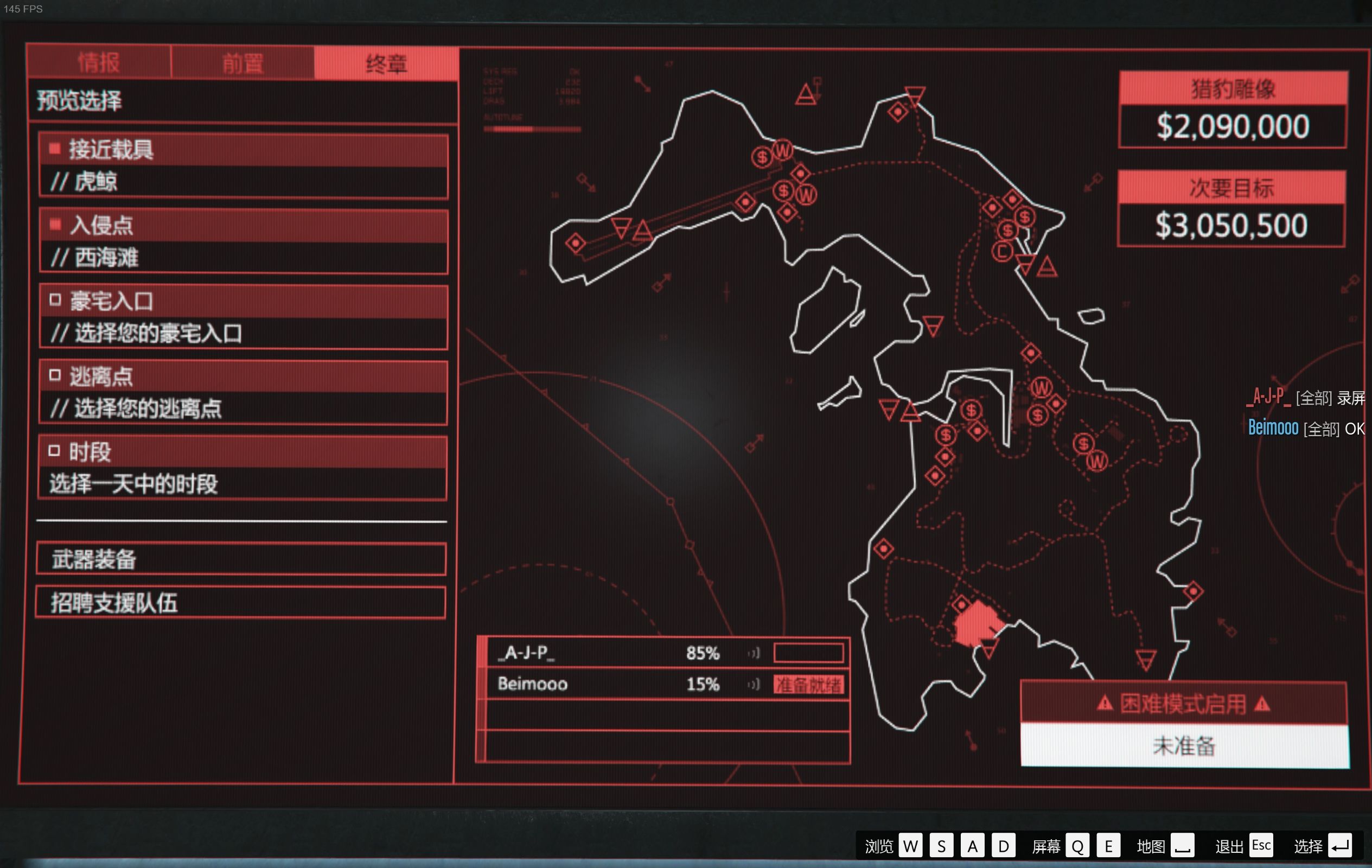Click the $3,050,500 value
Viewport: 1372px width, 868px height.
pyautogui.click(x=1232, y=226)
